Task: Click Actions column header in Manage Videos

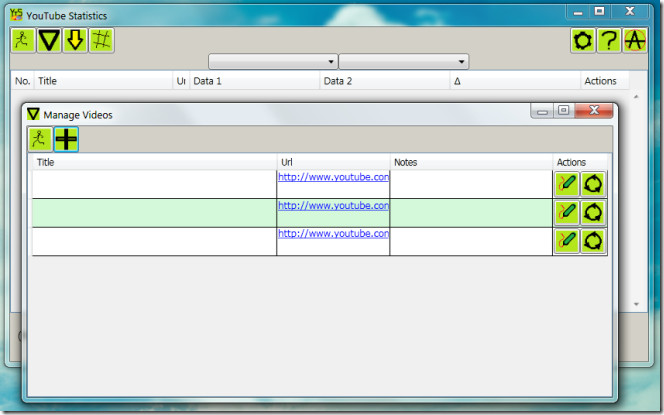Action: click(580, 162)
